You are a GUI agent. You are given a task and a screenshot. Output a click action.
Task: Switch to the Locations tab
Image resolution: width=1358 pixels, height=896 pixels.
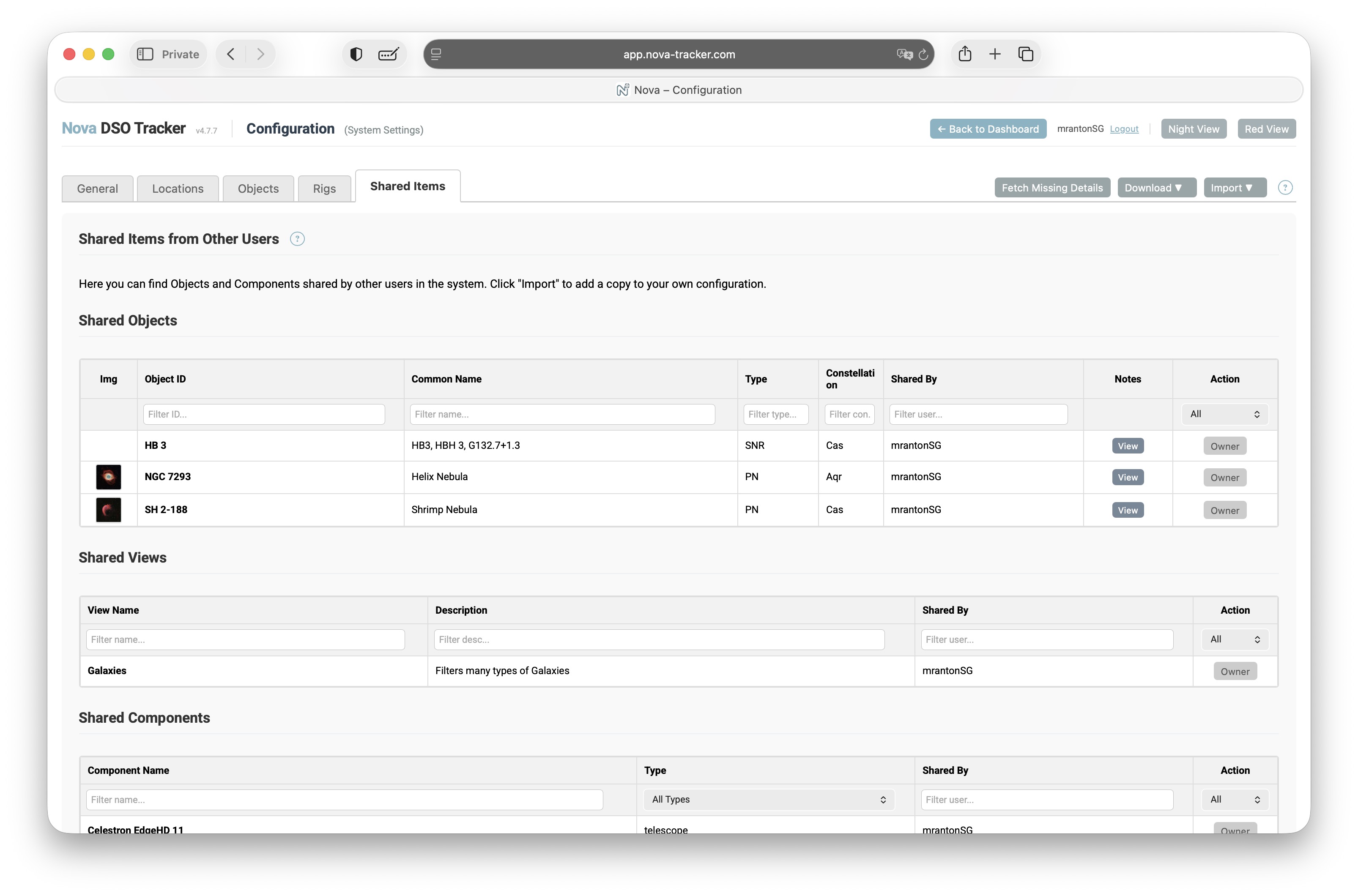178,188
